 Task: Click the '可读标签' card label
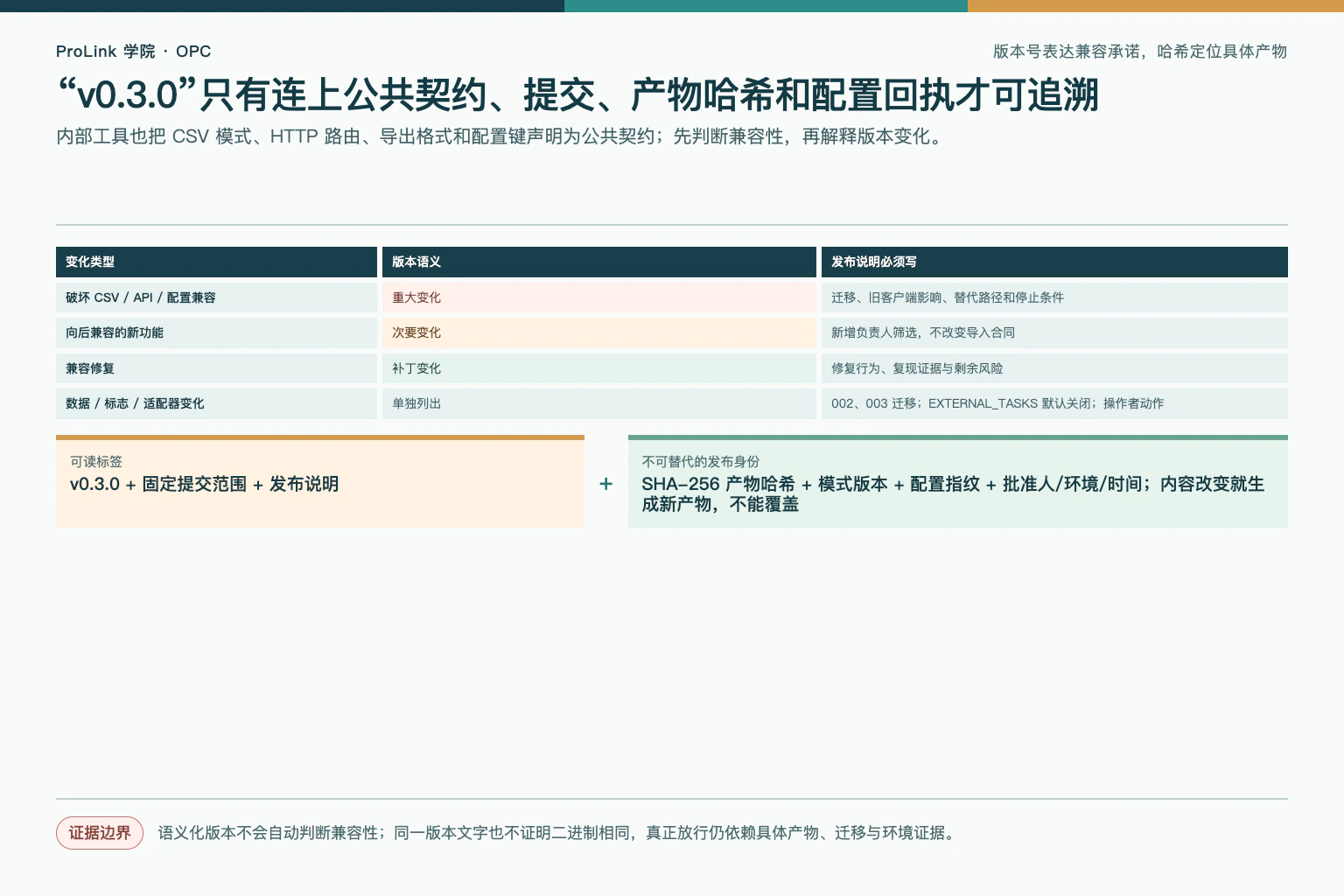point(96,461)
